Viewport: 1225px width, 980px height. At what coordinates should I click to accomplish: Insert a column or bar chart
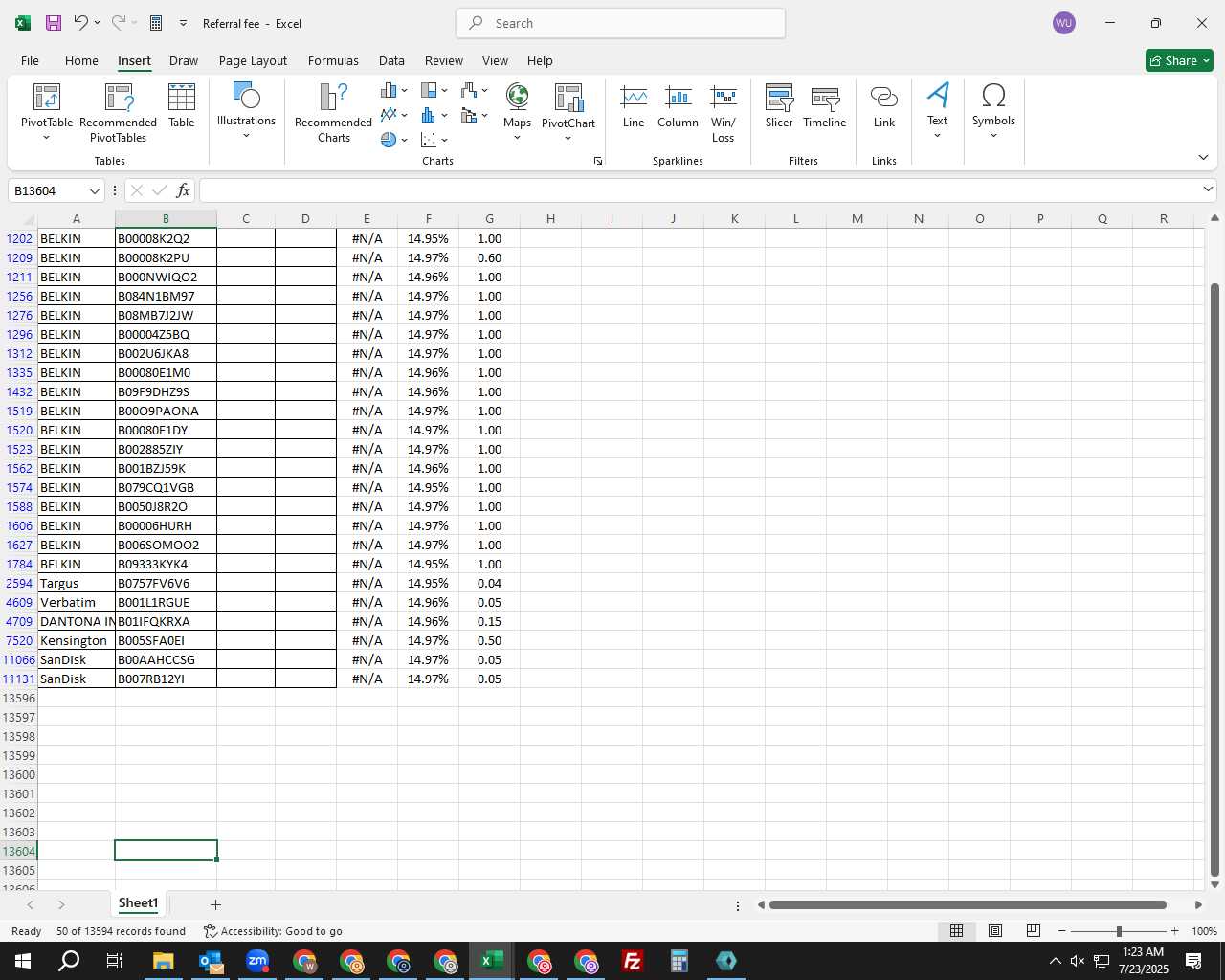point(389,90)
